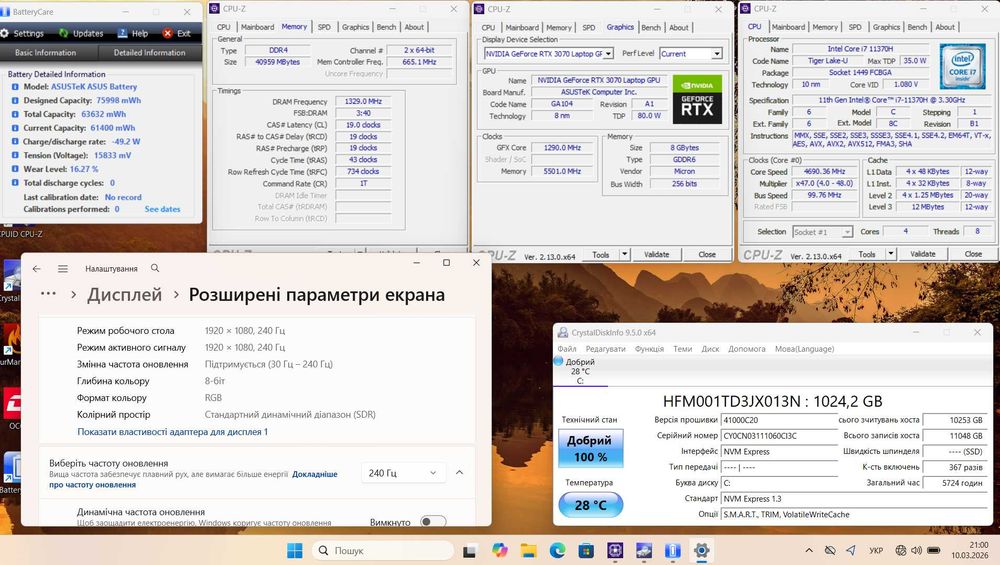Click the Intel Core i7 logo in CPU-Z
This screenshot has height=565, width=1000.
962,67
